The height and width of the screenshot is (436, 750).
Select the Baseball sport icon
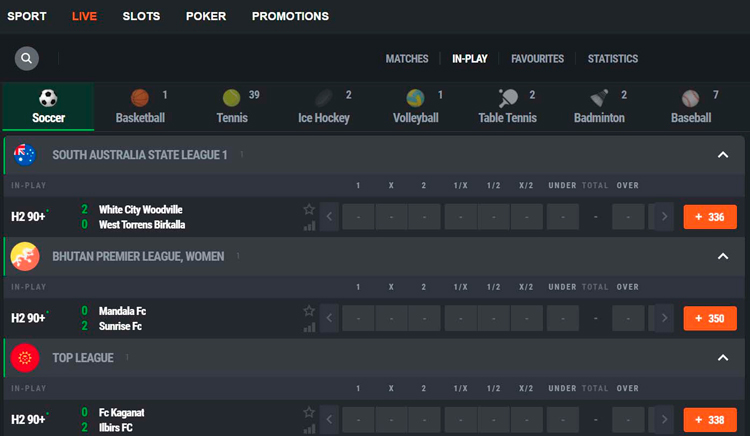click(691, 99)
